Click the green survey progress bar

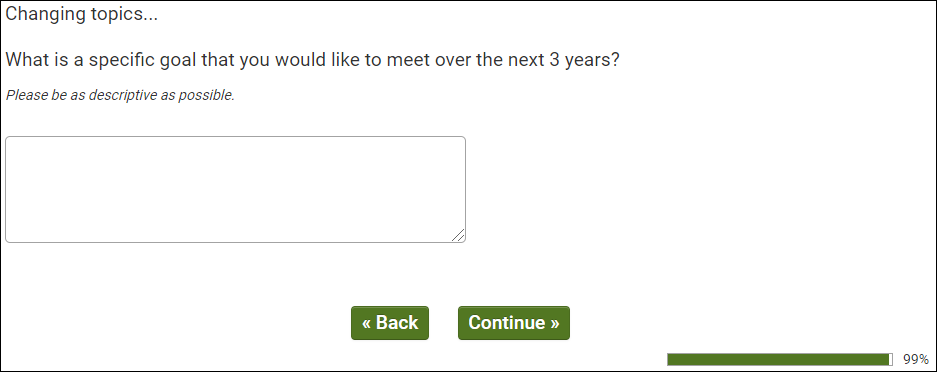pos(780,359)
